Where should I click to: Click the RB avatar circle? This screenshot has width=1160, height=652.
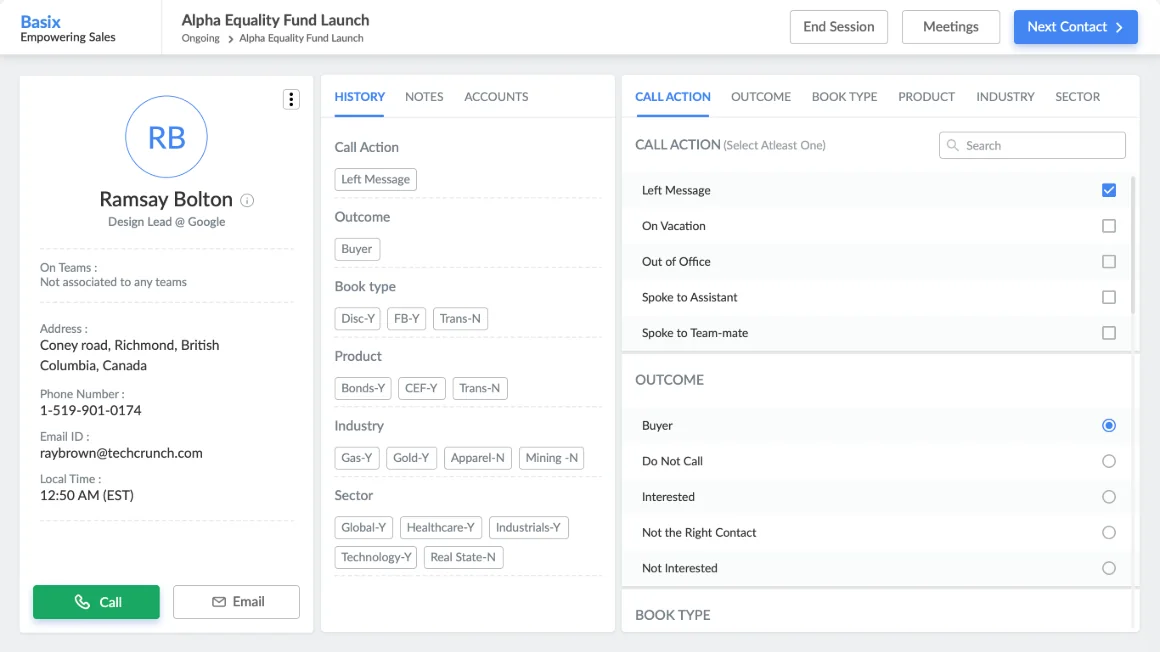[166, 137]
